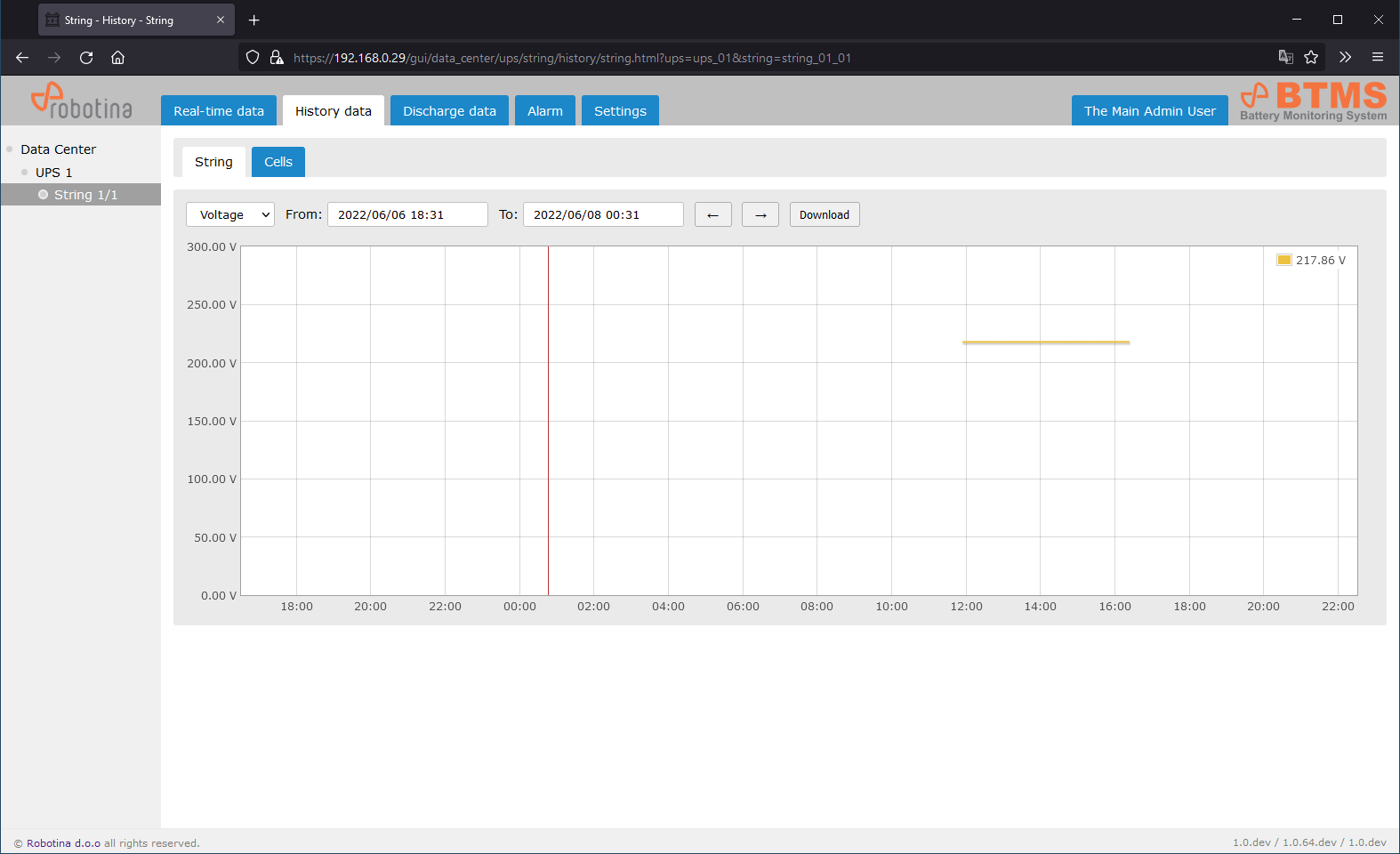Shift time range back with left arrow
This screenshot has width=1400, height=854.
pyautogui.click(x=712, y=214)
